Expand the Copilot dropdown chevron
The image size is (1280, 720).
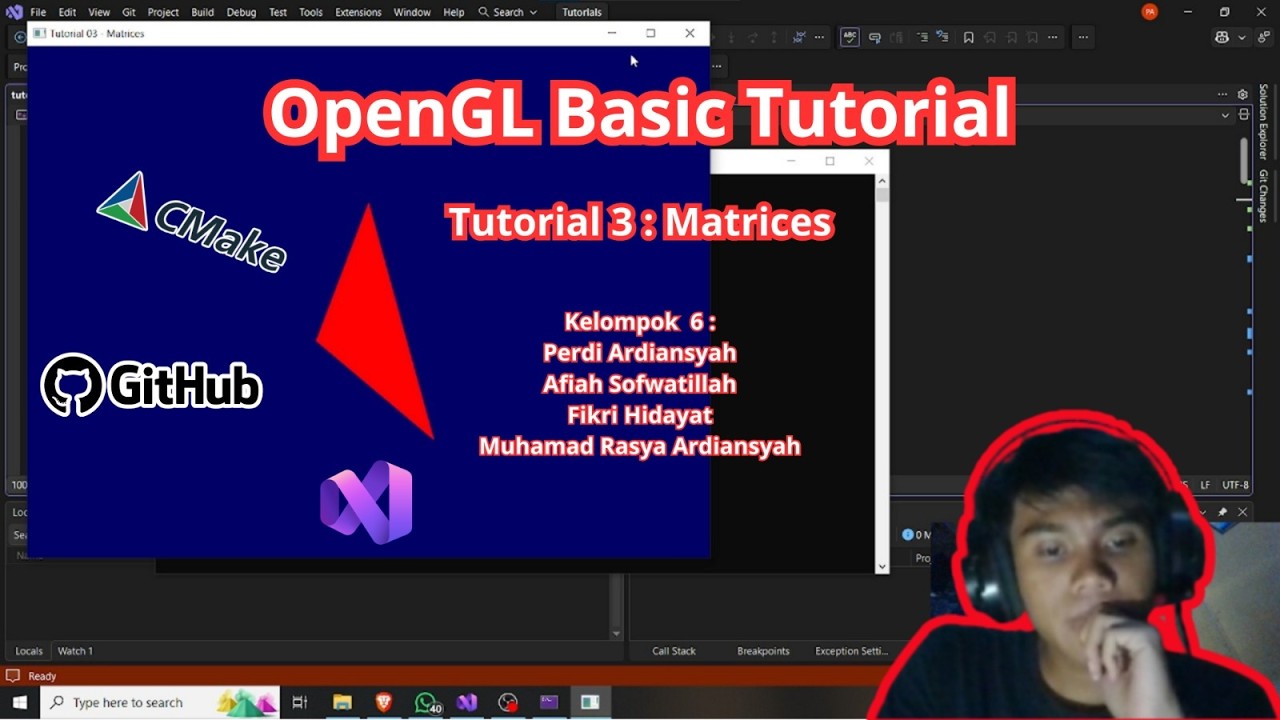click(1242, 38)
